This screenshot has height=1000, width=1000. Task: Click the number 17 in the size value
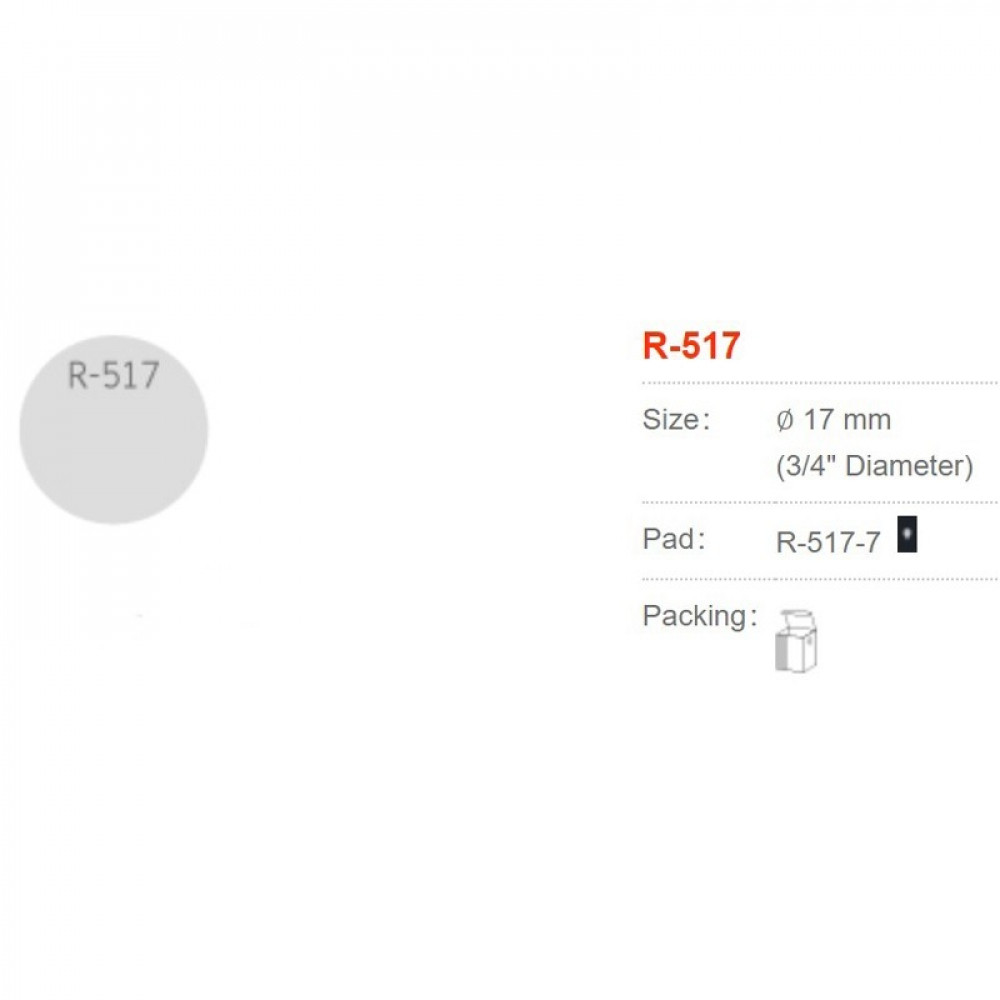(818, 420)
